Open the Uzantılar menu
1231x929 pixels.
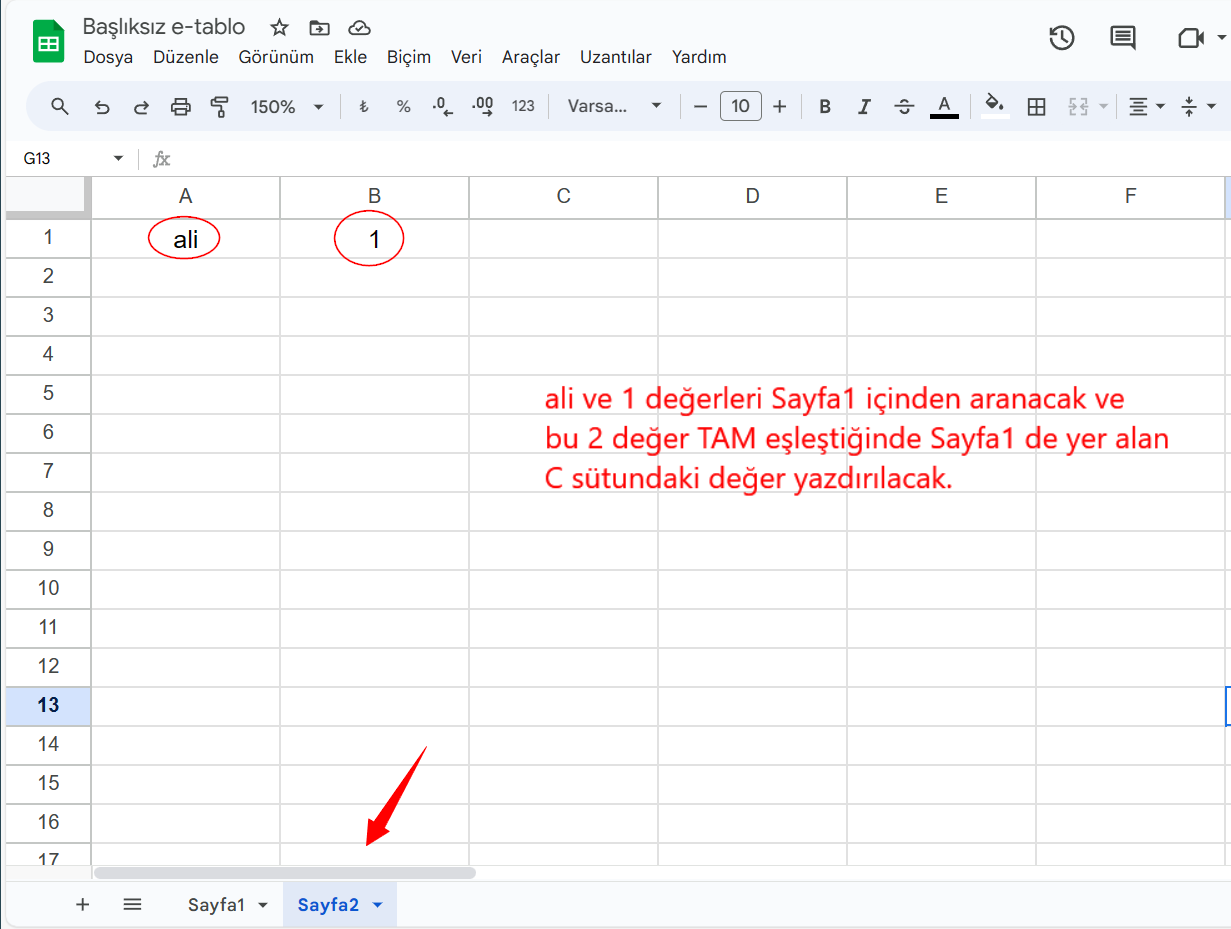point(616,57)
